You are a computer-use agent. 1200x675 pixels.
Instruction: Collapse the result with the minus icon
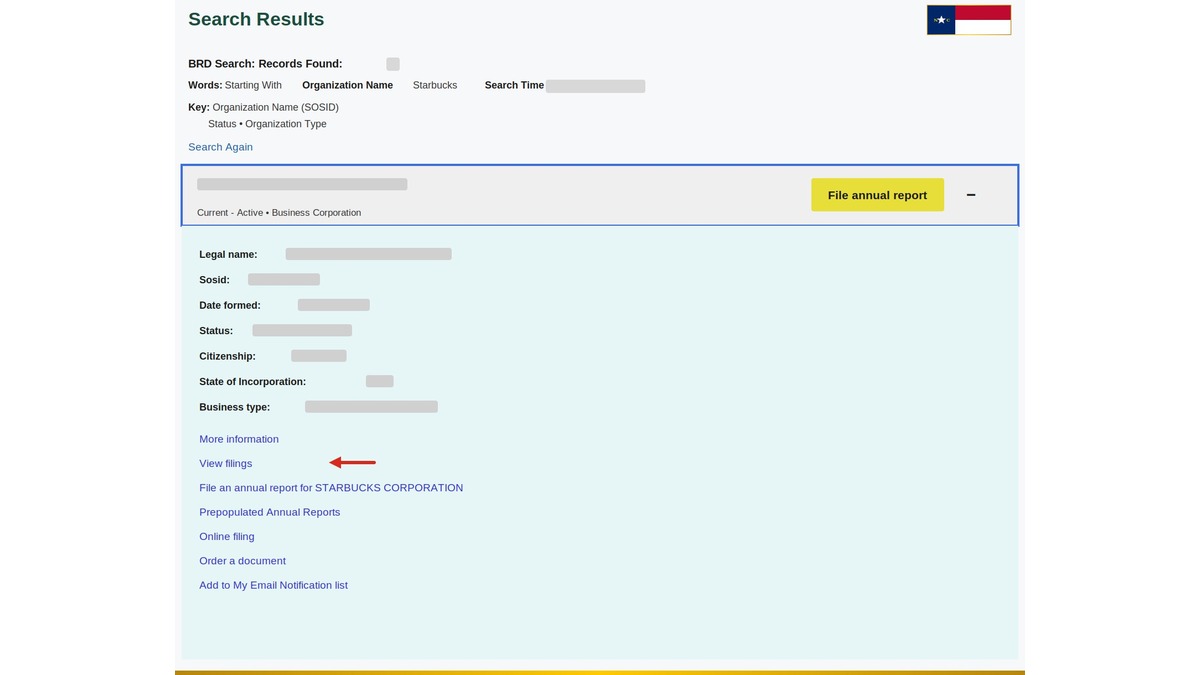pyautogui.click(x=971, y=195)
